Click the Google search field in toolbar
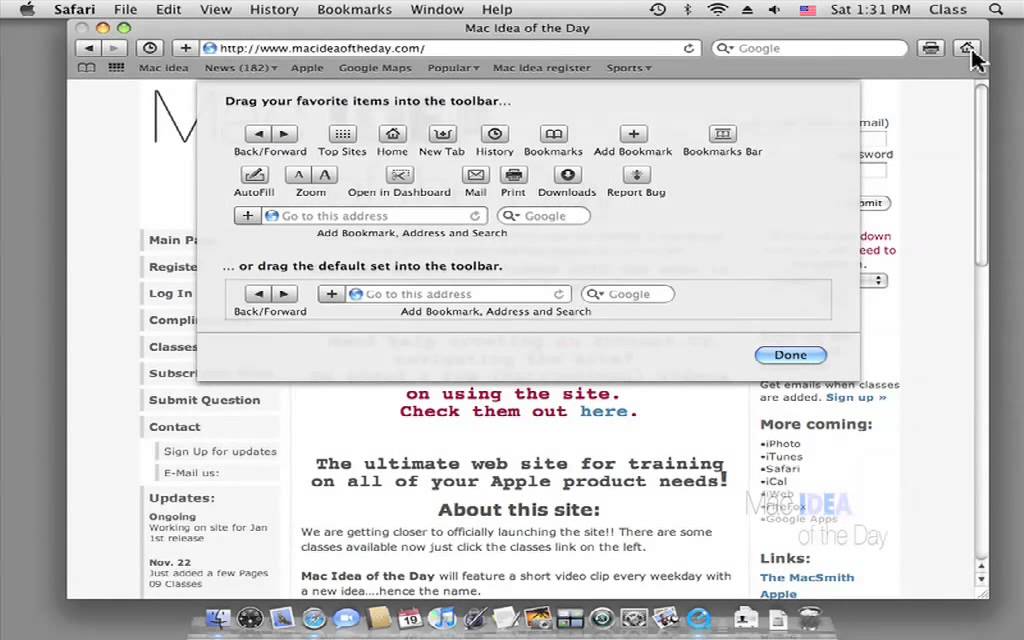This screenshot has height=640, width=1024. [810, 48]
